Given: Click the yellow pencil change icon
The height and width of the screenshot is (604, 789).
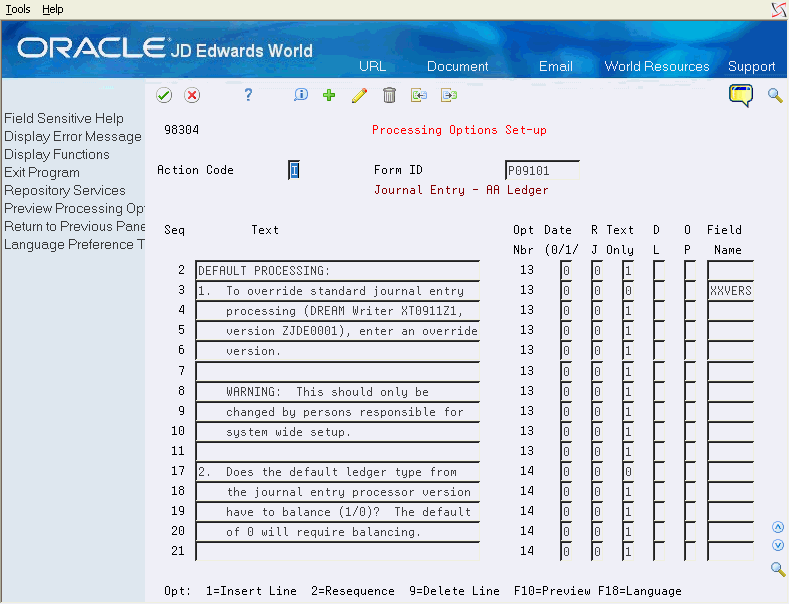Looking at the screenshot, I should point(359,95).
